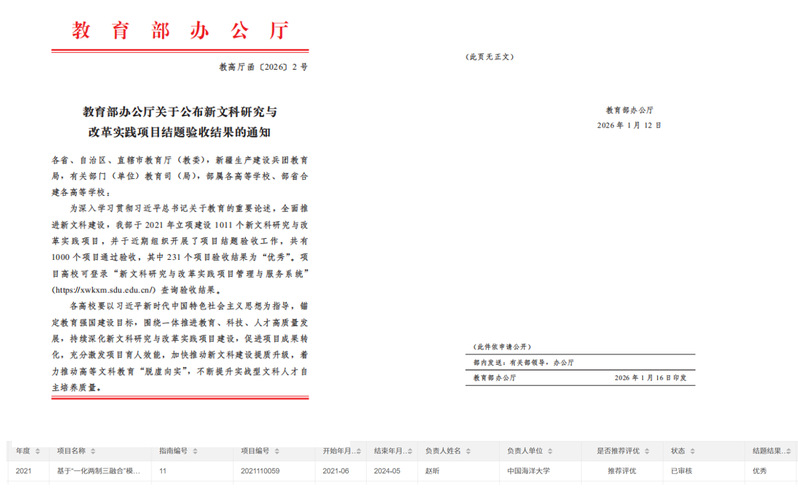Click the 中国海洋大学 cell
798x493 pixels.
coord(529,468)
